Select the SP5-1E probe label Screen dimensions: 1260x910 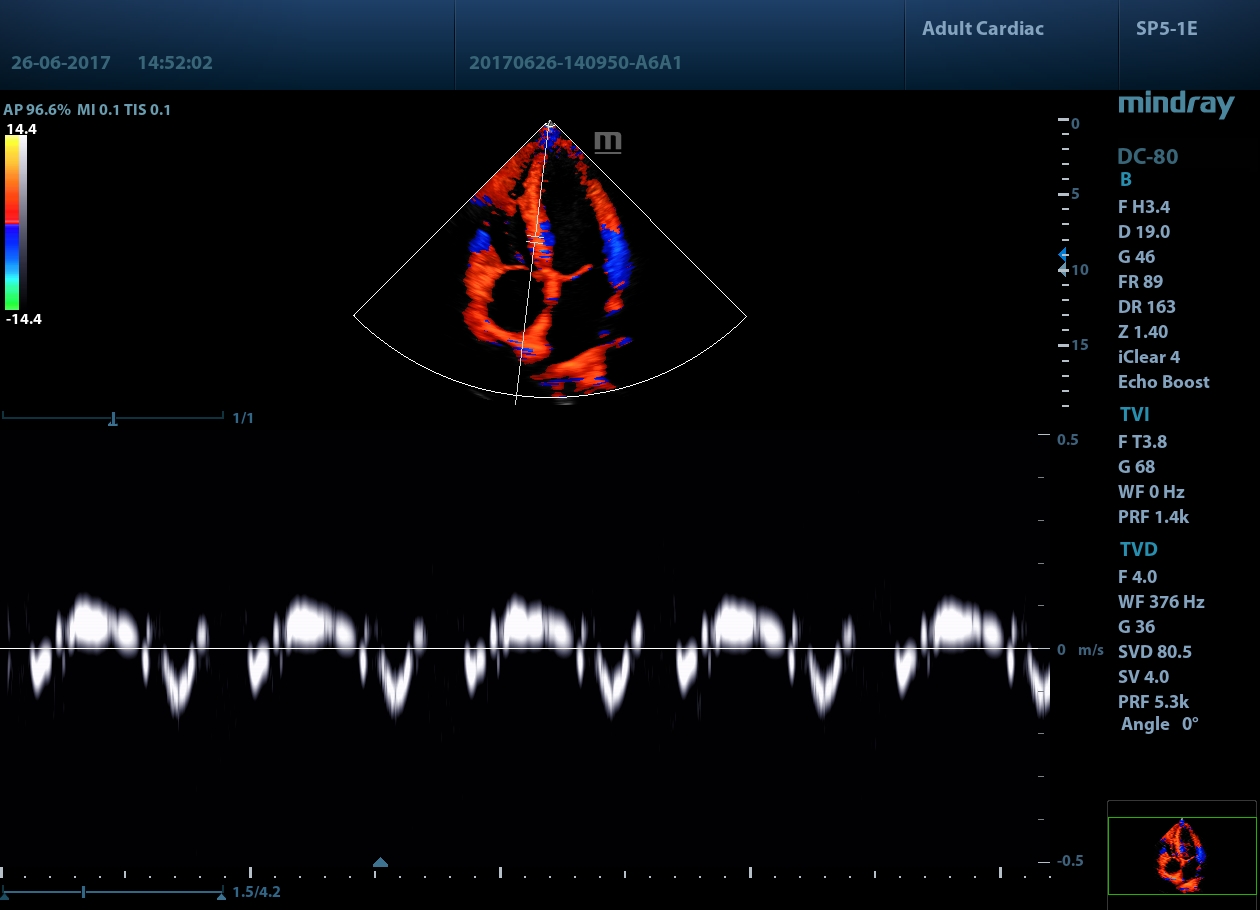pos(1166,28)
